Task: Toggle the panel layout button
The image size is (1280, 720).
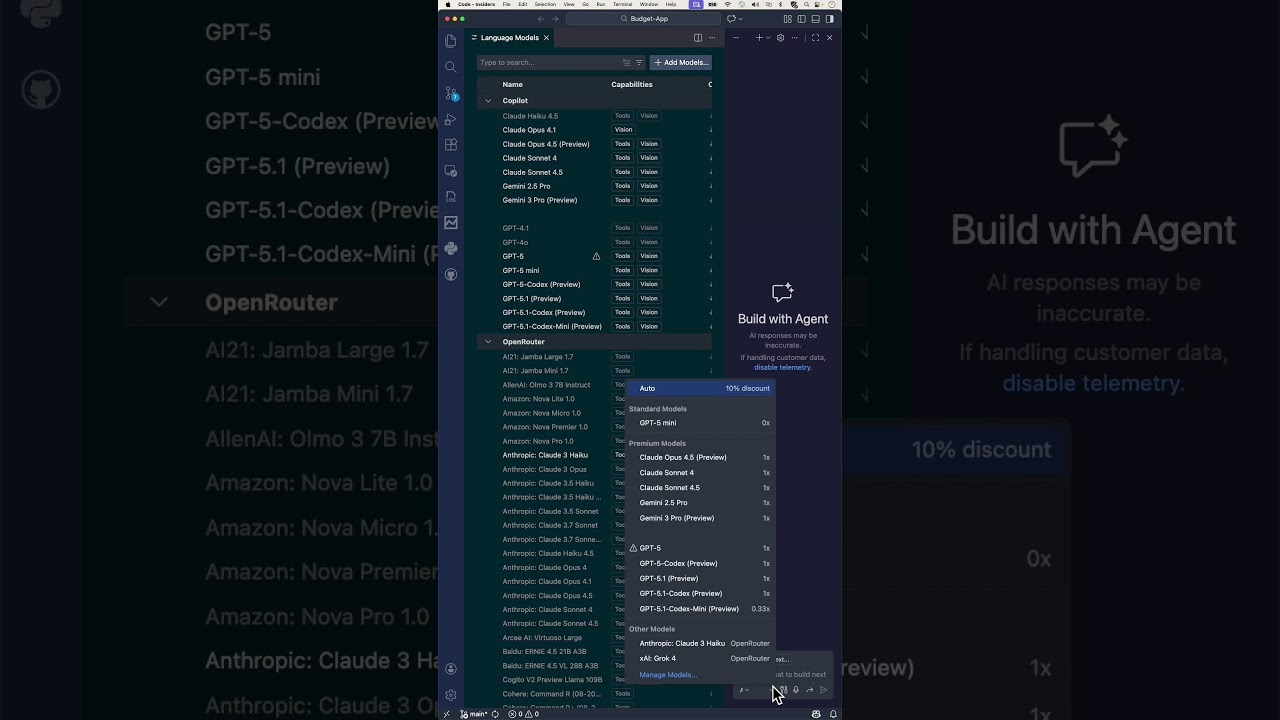Action: click(x=815, y=18)
